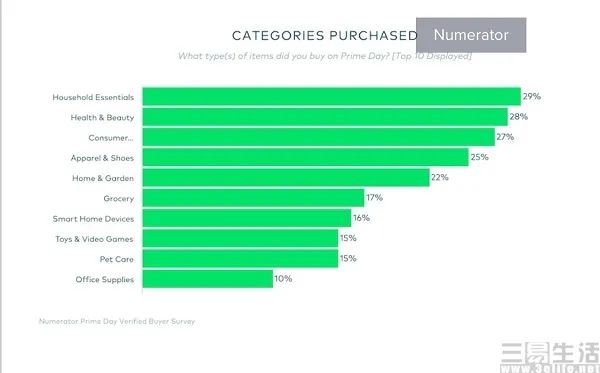Click the 22% value label
The width and height of the screenshot is (600, 373).
[x=440, y=177]
